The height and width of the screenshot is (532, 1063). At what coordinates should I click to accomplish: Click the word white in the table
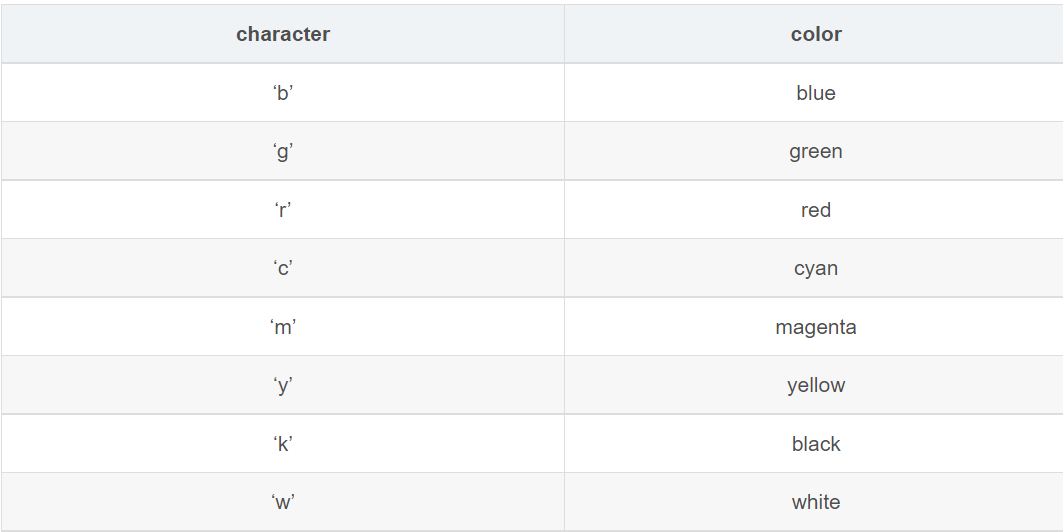coord(816,502)
